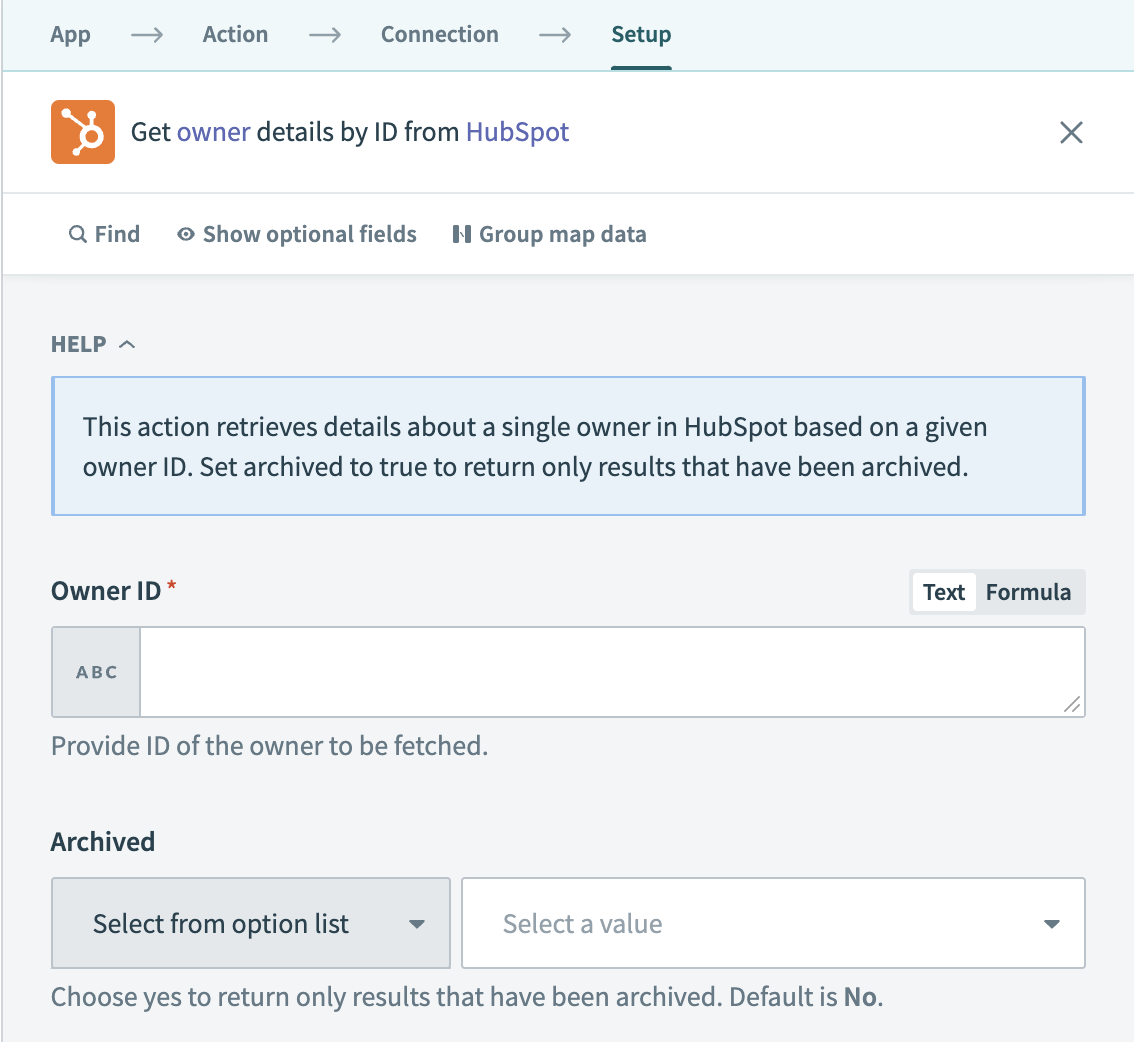The width and height of the screenshot is (1134, 1042).
Task: Click the arrow between Connection and Setup
Action: (x=556, y=34)
